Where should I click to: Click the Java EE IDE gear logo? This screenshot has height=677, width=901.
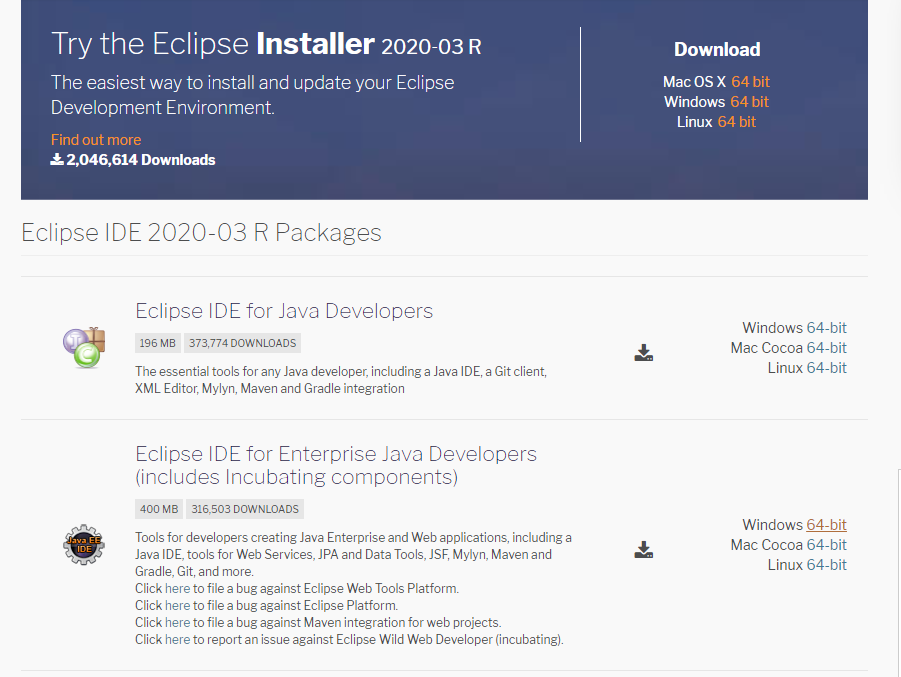84,544
